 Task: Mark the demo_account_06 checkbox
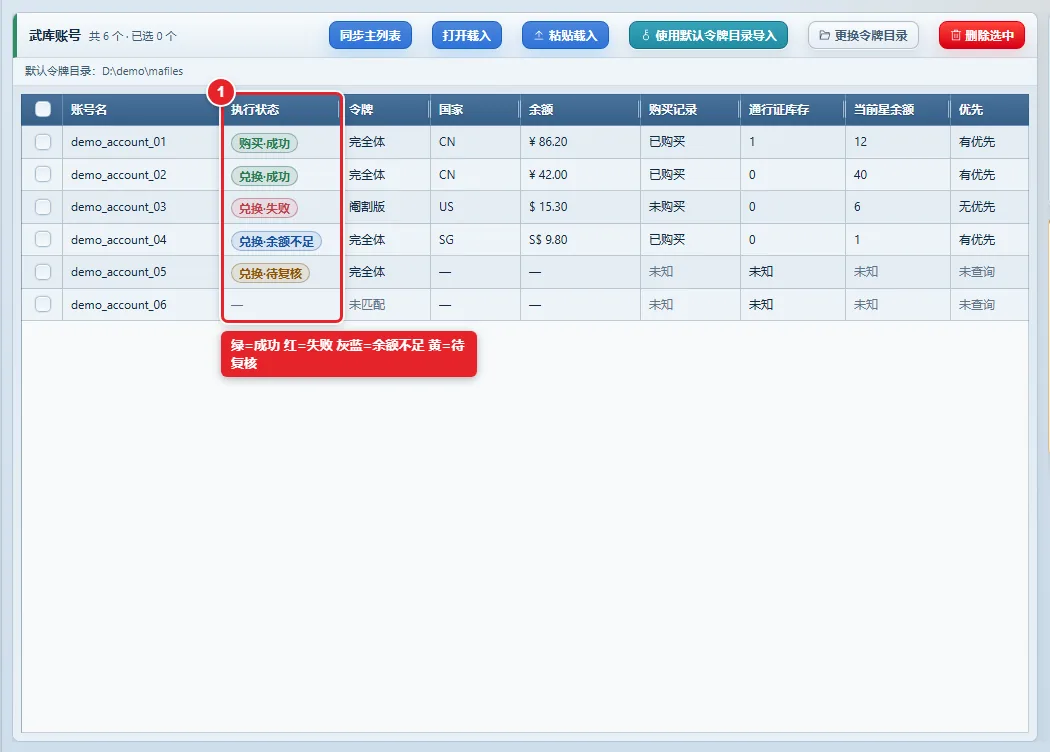pyautogui.click(x=43, y=305)
